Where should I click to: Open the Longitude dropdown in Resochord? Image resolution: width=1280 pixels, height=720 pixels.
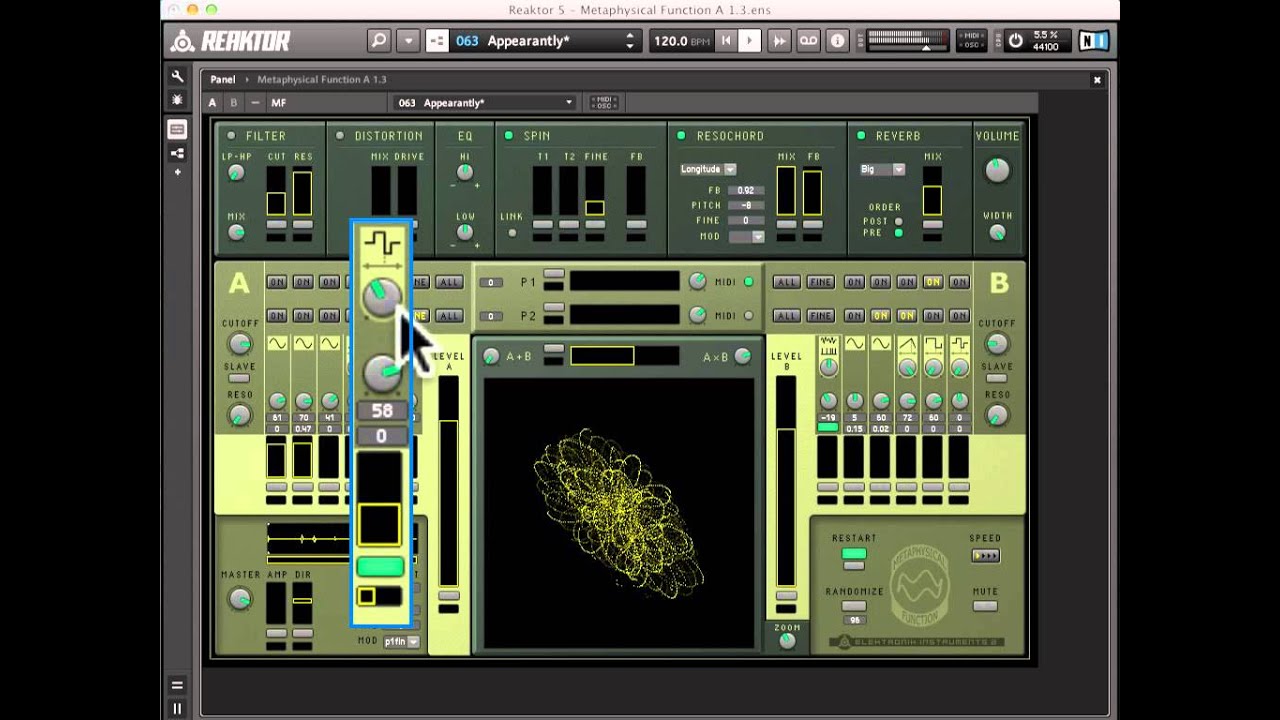[x=708, y=169]
